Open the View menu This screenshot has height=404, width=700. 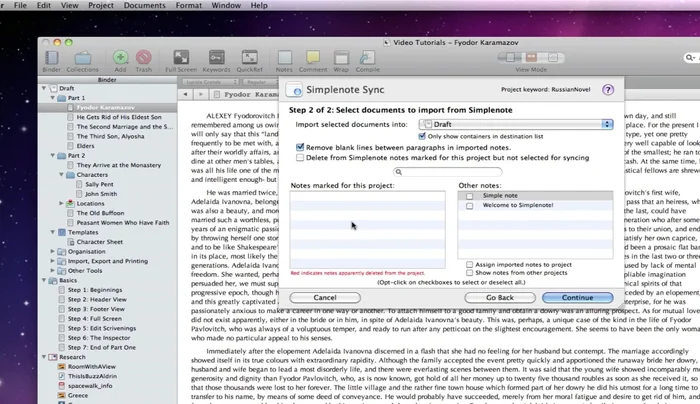pyautogui.click(x=69, y=5)
